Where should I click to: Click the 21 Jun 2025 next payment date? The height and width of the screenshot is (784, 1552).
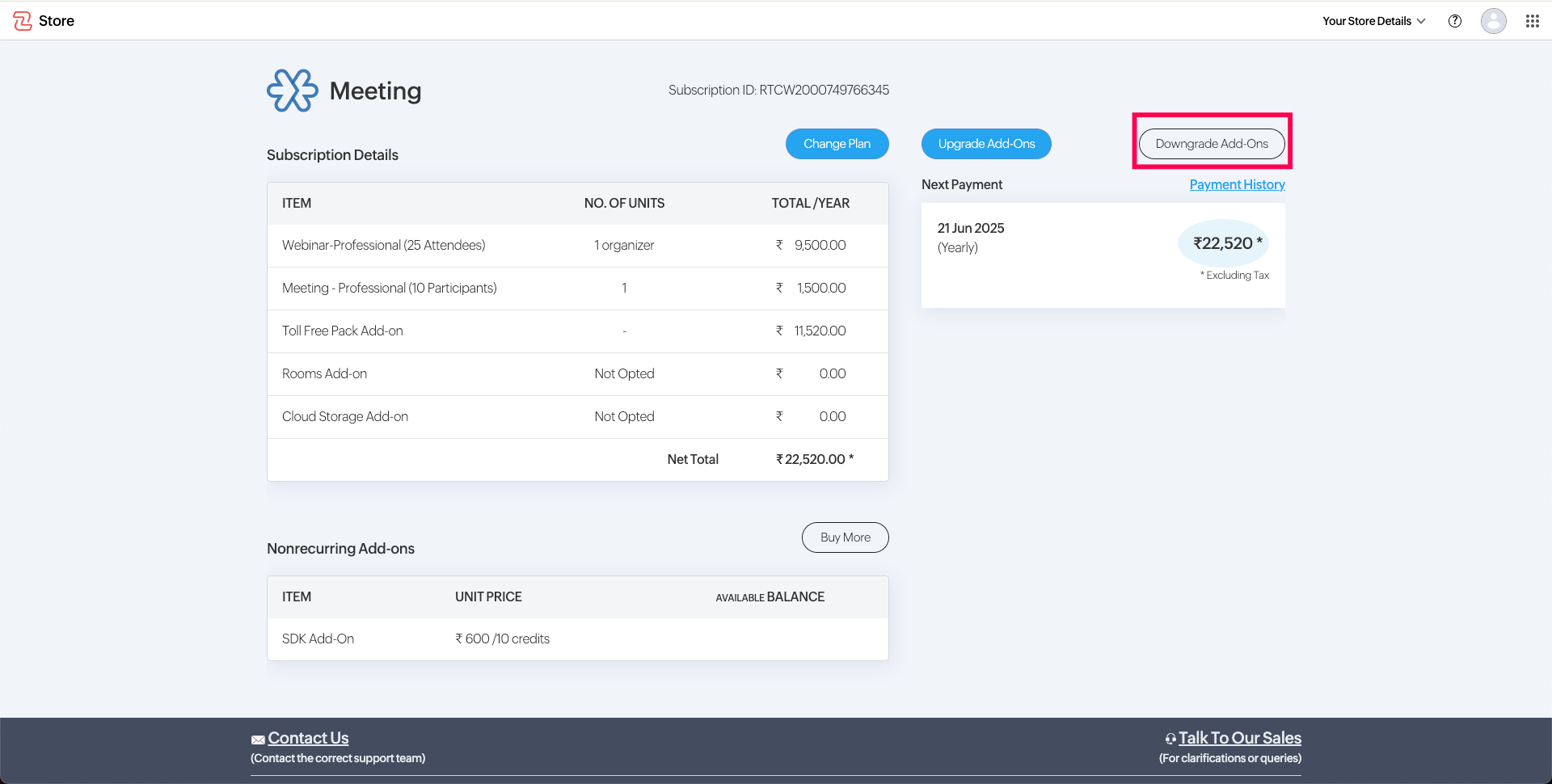[x=971, y=228]
